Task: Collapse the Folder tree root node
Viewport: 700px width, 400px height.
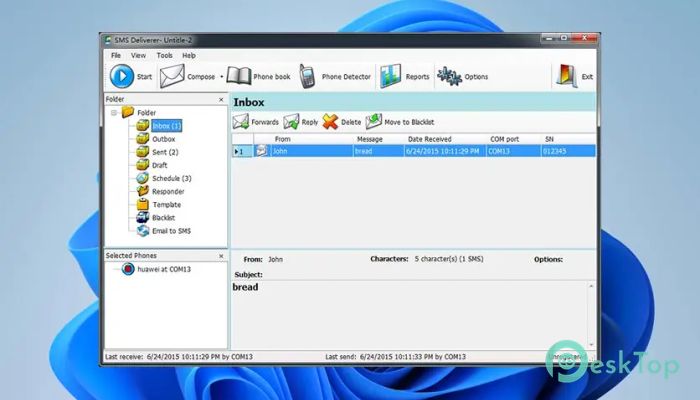Action: [114, 112]
